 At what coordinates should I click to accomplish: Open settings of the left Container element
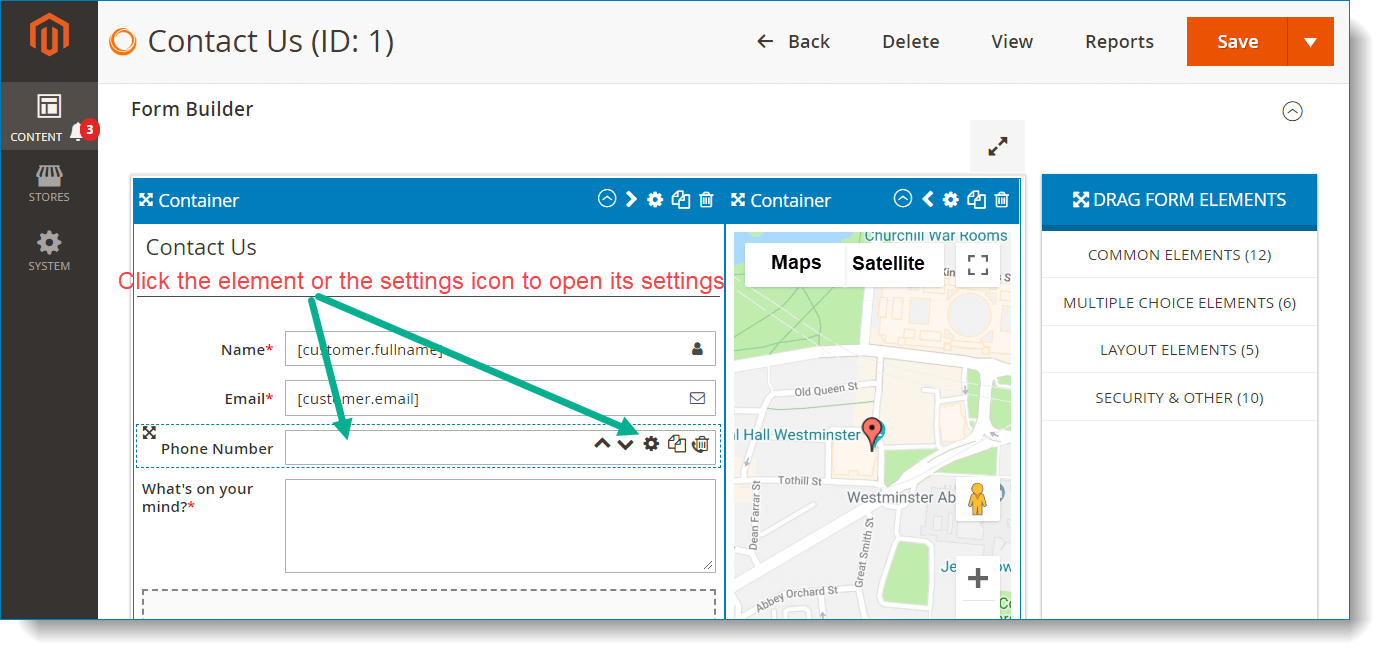pos(655,199)
